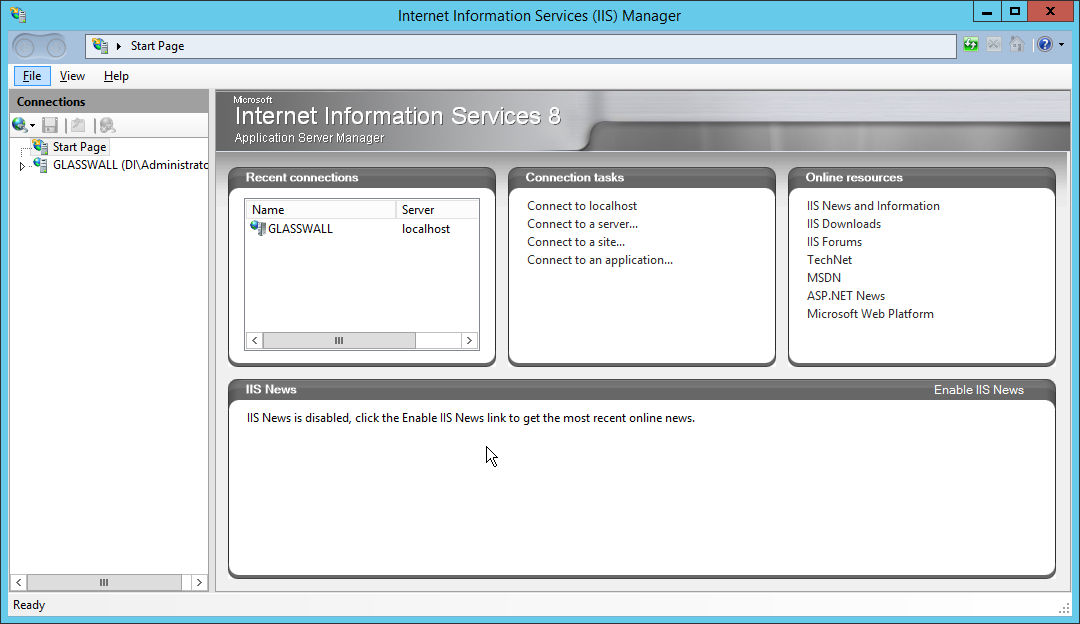Viewport: 1080px width, 624px height.
Task: Open the Create New Connection dropdown arrow
Action: [x=33, y=126]
